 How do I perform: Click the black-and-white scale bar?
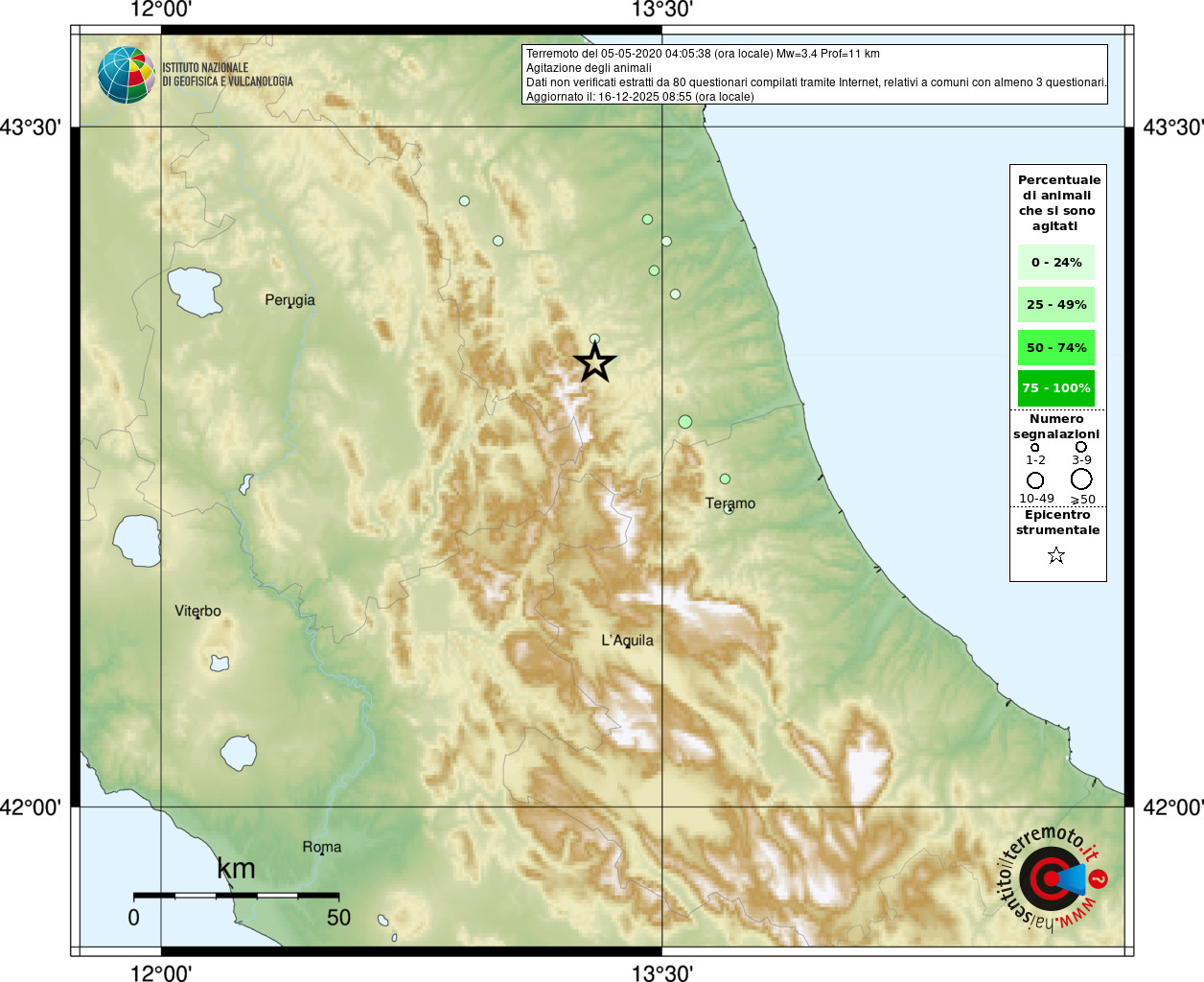[x=236, y=896]
